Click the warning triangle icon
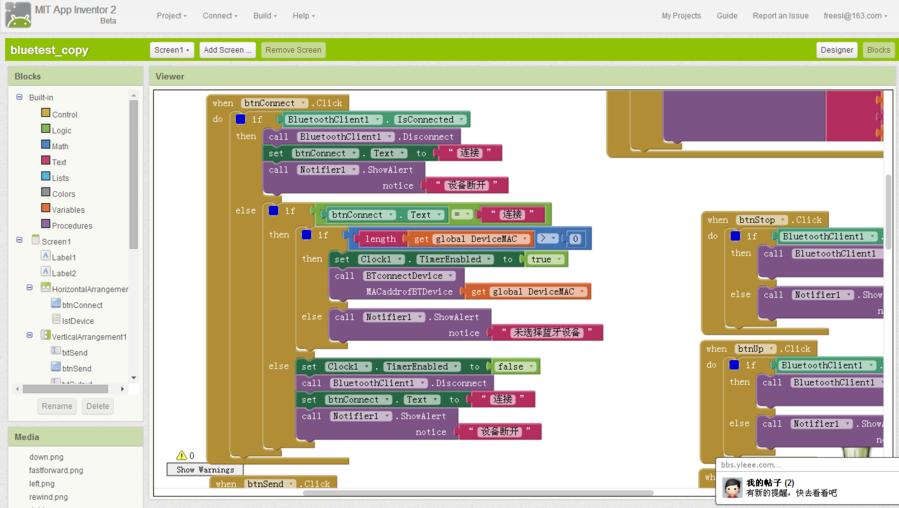Viewport: 899px width, 508px height. point(181,455)
